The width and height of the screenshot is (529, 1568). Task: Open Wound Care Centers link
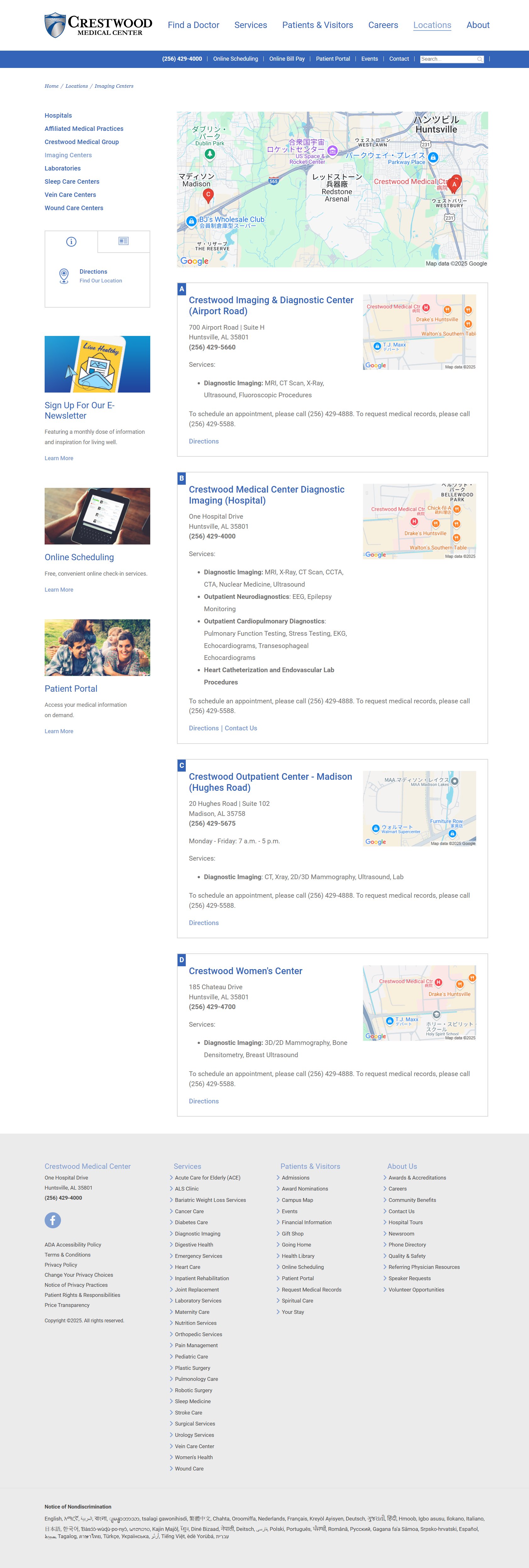[x=74, y=208]
